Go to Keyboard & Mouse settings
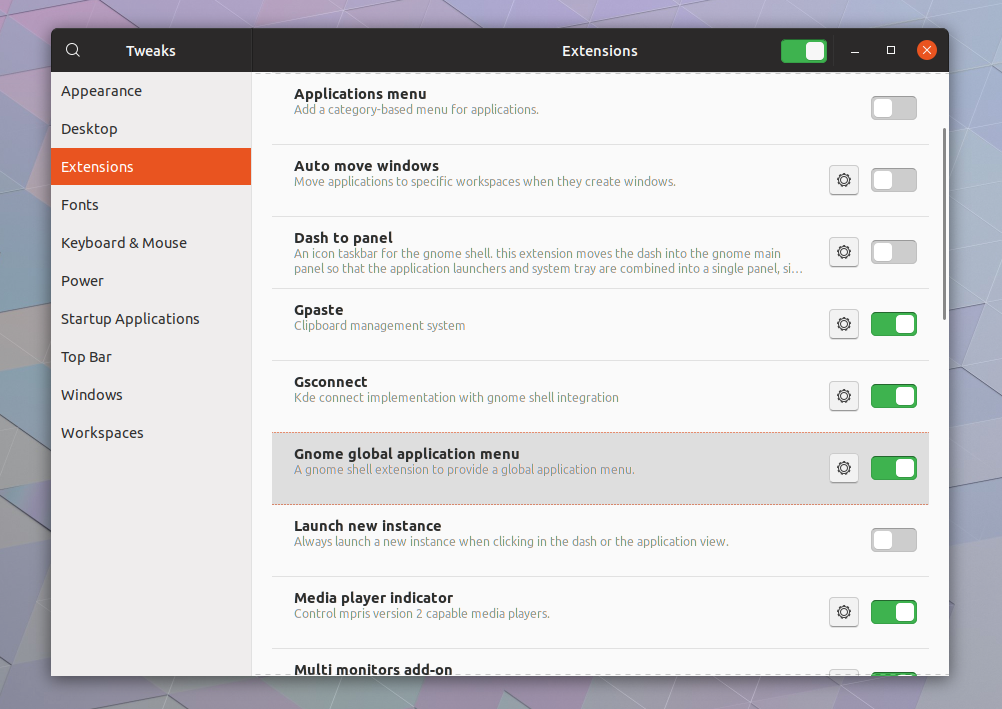Image resolution: width=1002 pixels, height=709 pixels. point(124,243)
